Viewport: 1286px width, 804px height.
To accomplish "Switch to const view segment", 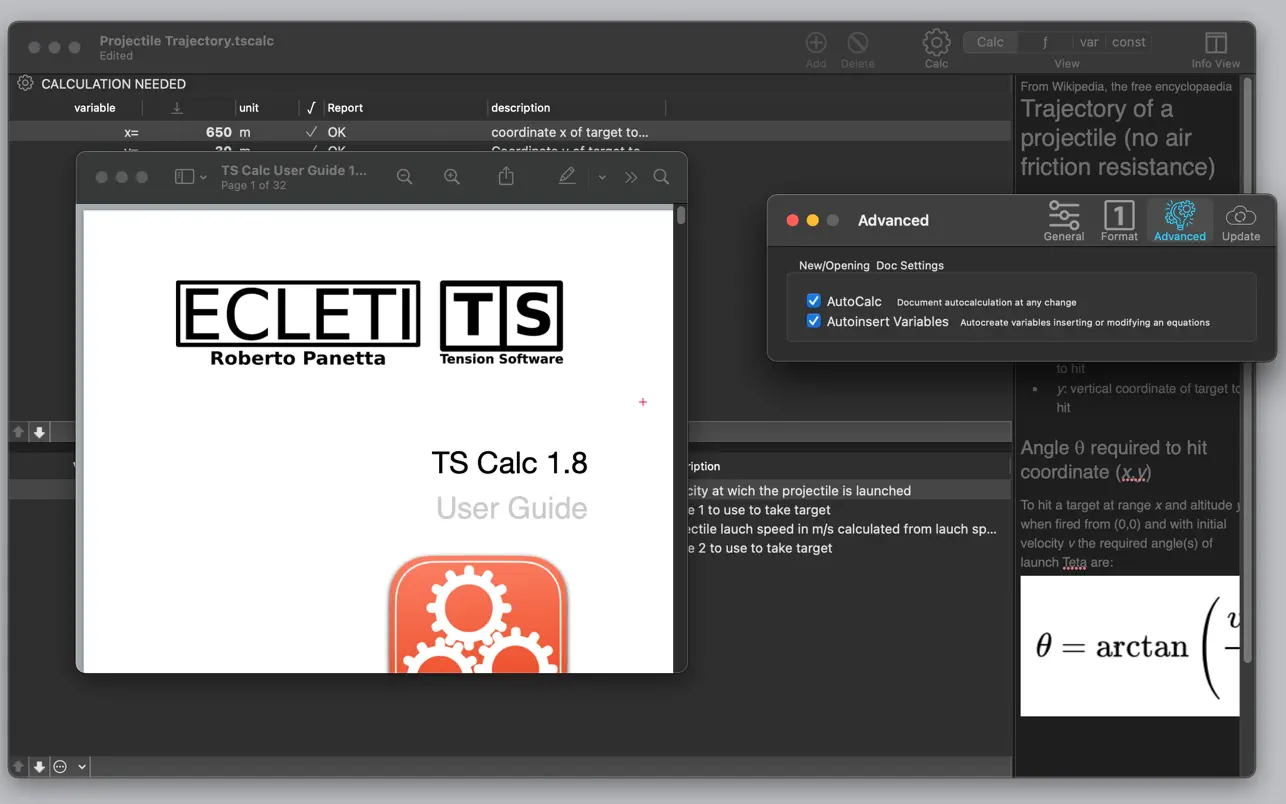I will 1129,42.
